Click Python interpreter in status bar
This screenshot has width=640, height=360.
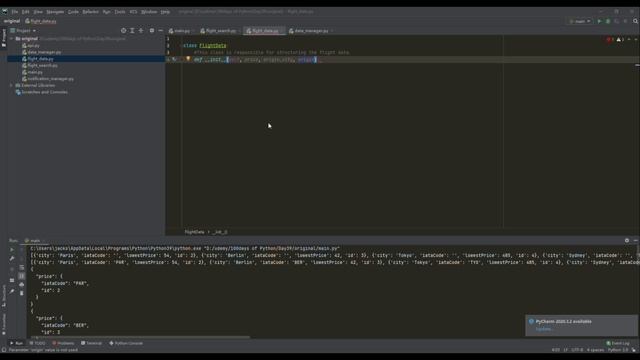click(x=618, y=350)
